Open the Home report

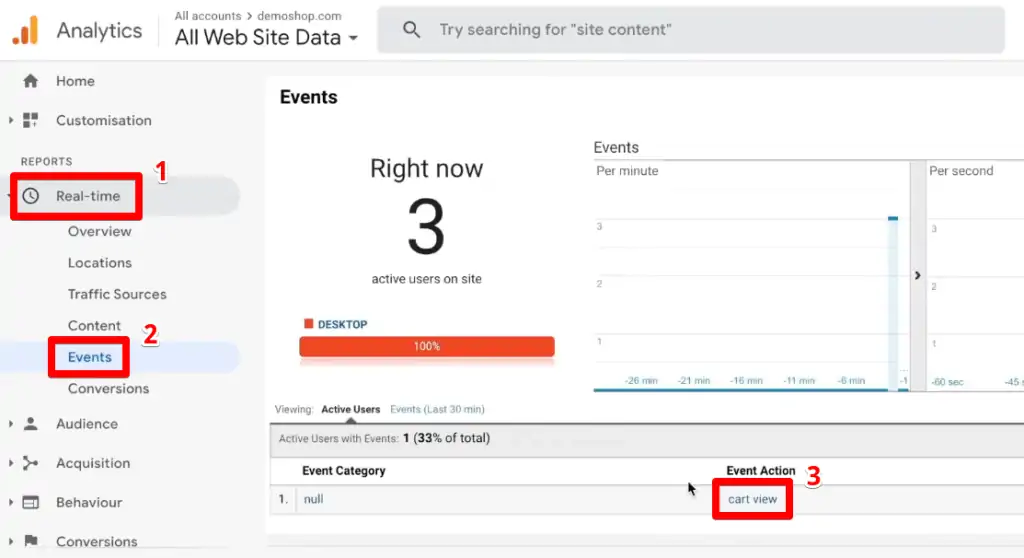(75, 81)
